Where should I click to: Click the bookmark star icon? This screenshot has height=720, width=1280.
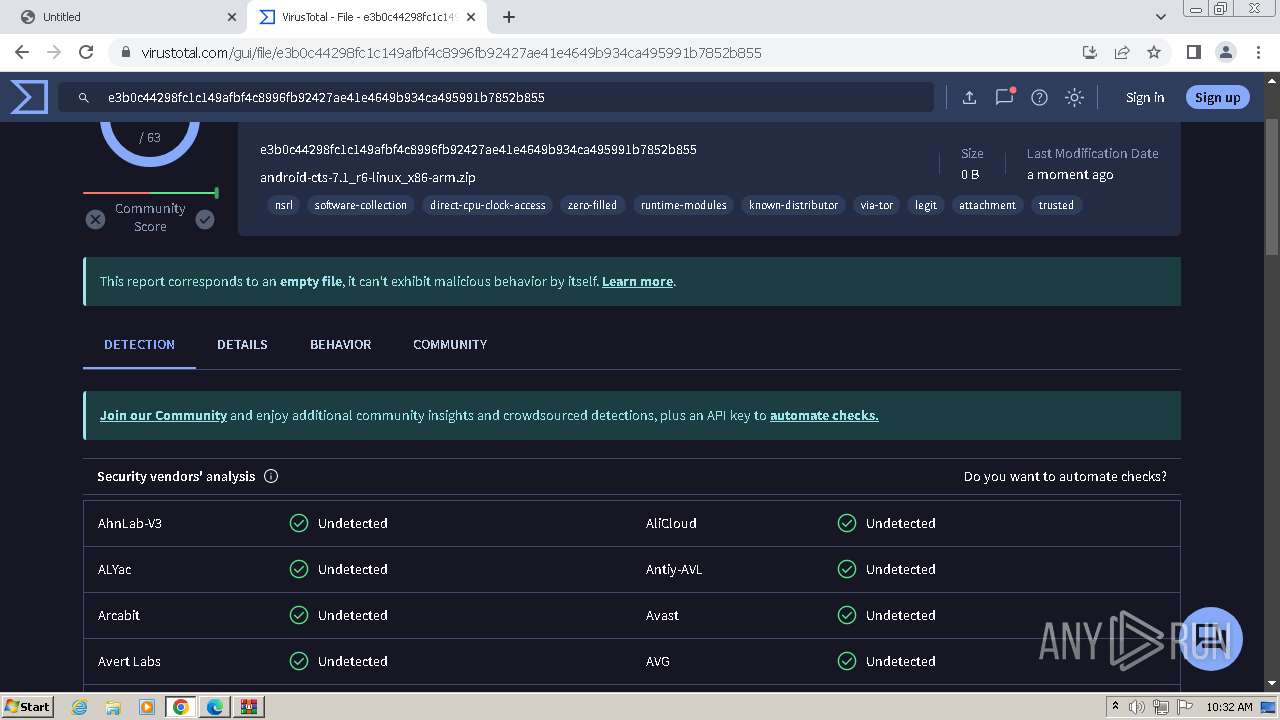tap(1154, 52)
